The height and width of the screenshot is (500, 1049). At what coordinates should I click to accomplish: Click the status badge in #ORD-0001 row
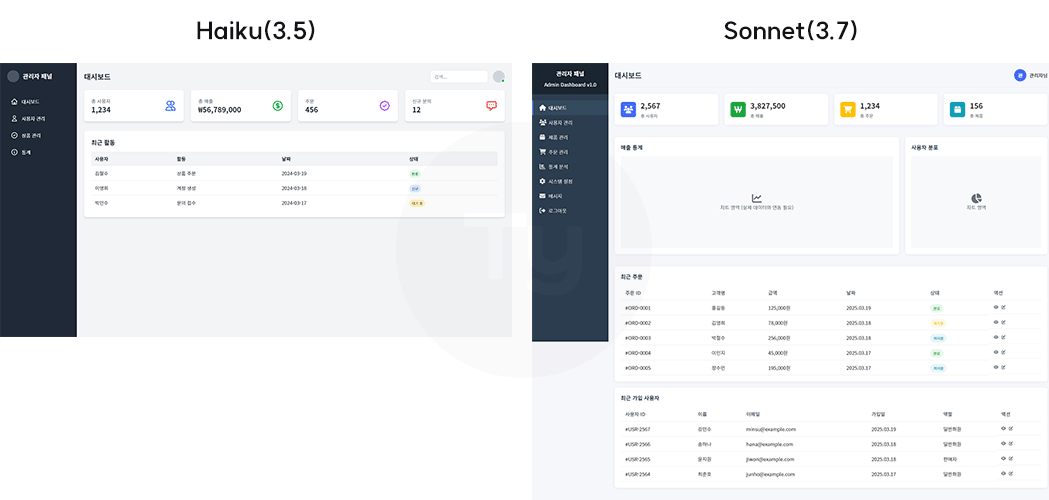[x=937, y=309]
